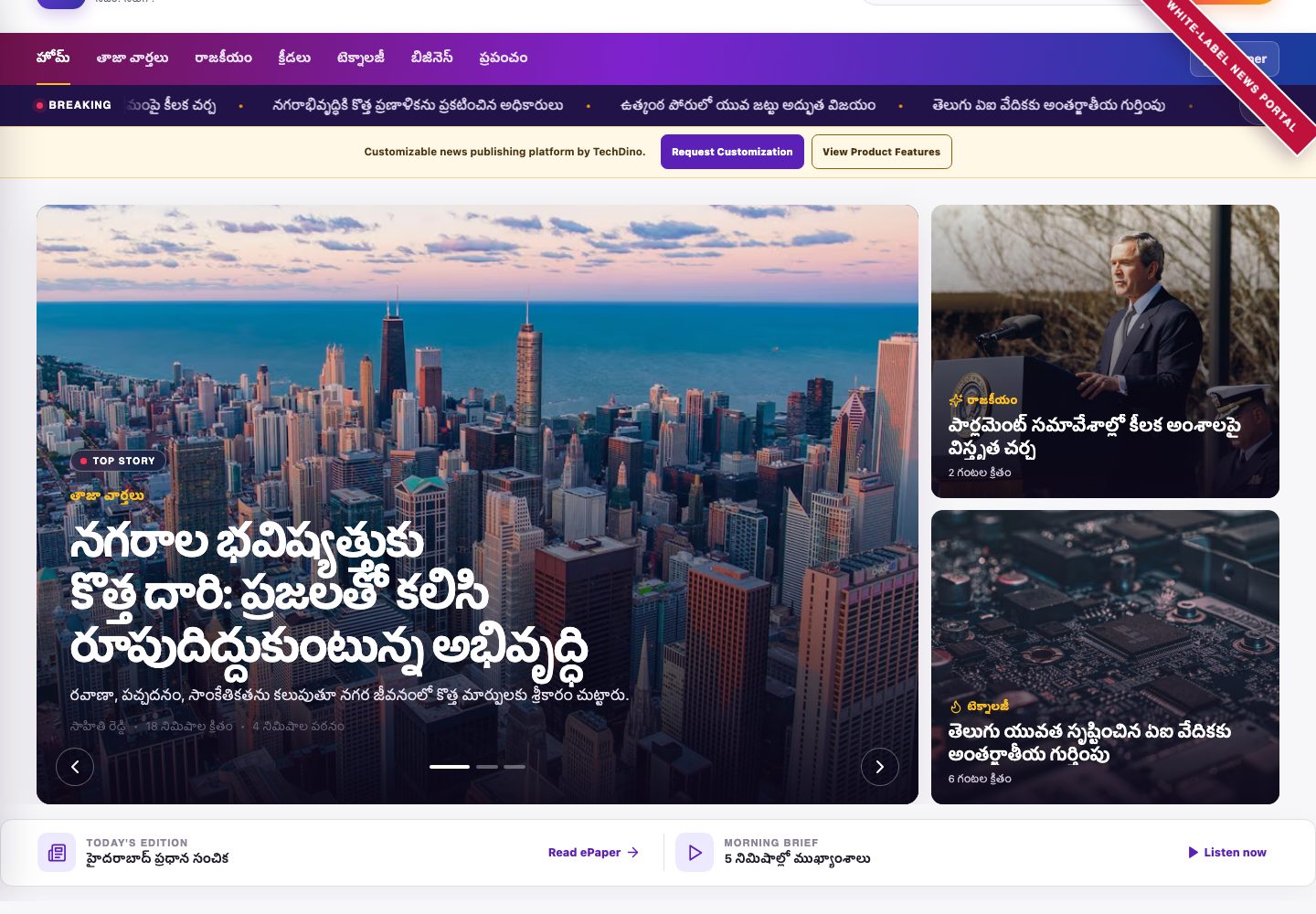Viewport: 1316px width, 914px height.
Task: Open the parliament session article card
Action: 1105,351
